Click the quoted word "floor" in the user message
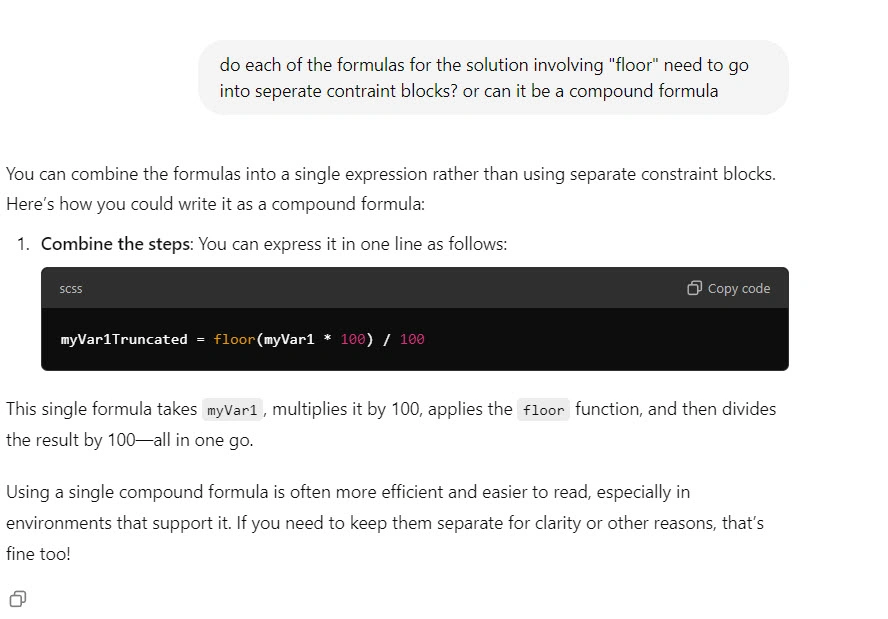 coord(633,65)
